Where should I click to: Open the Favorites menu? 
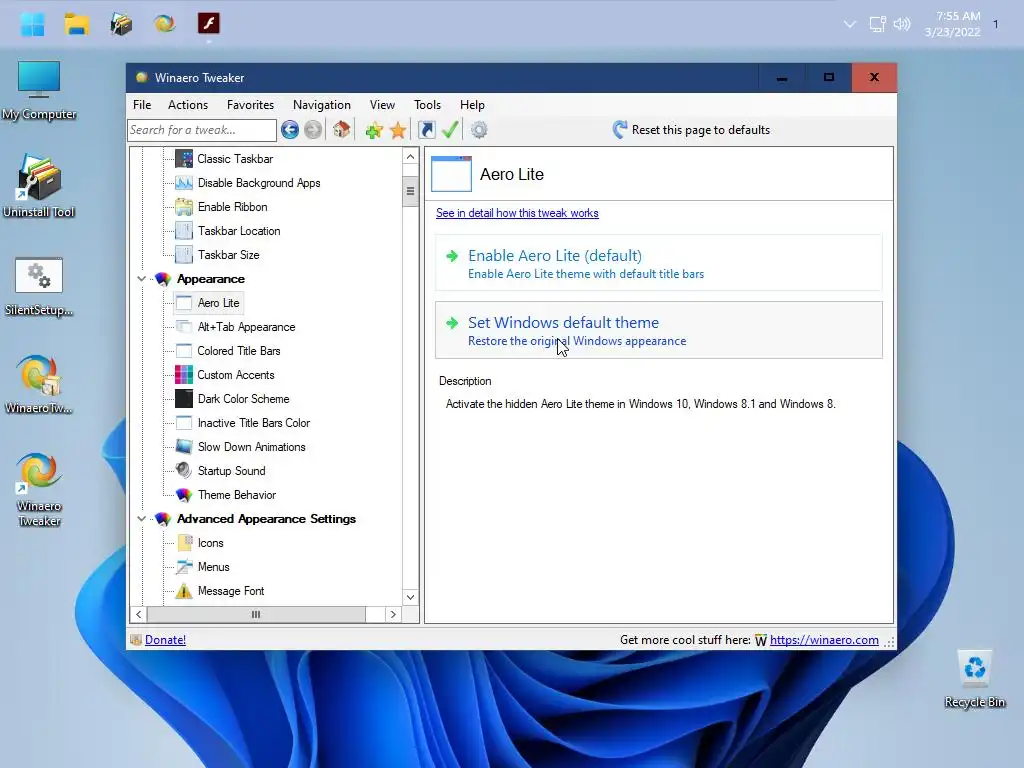pos(250,104)
